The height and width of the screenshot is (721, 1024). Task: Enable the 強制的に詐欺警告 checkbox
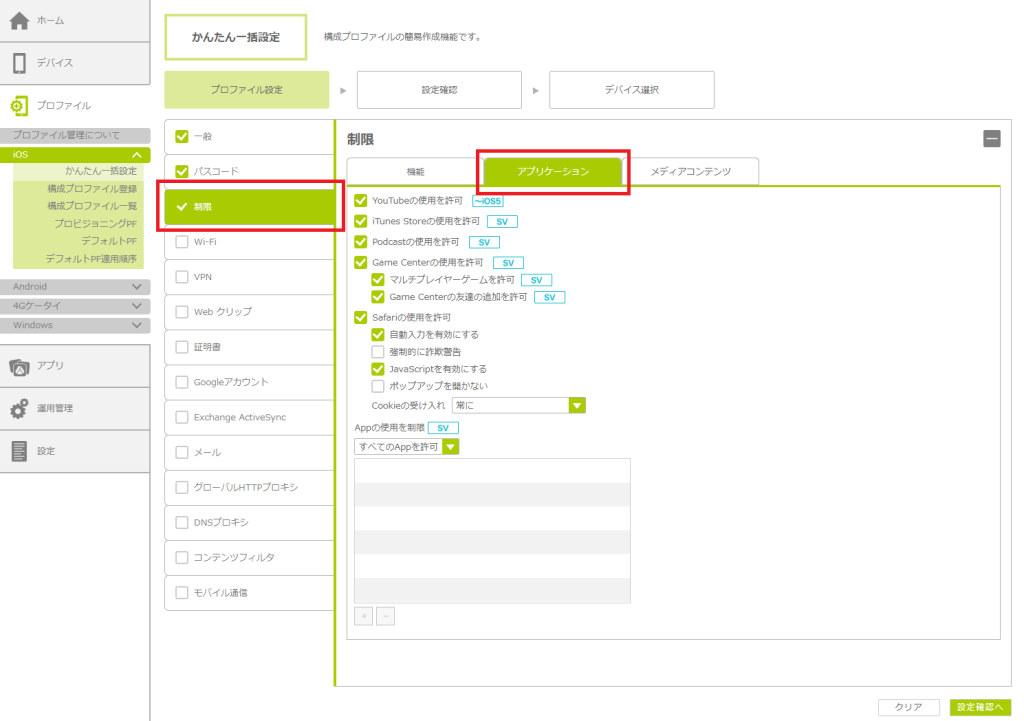(378, 352)
